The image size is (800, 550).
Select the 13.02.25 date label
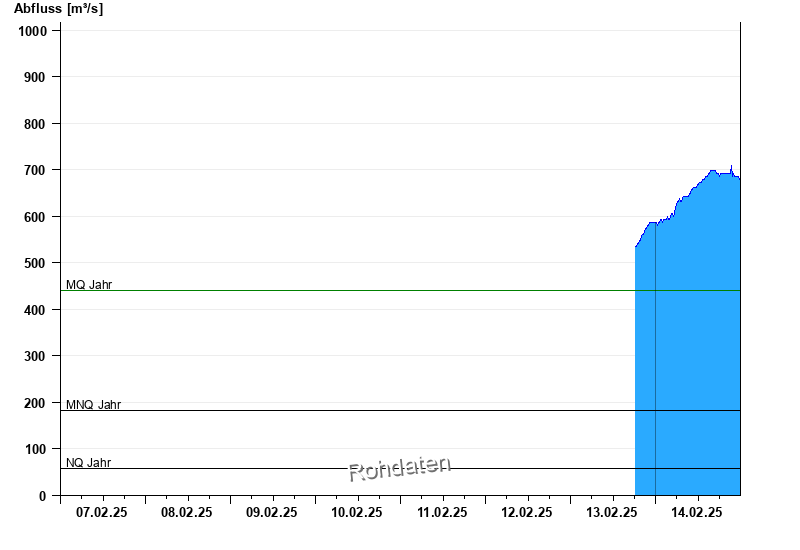coord(612,513)
